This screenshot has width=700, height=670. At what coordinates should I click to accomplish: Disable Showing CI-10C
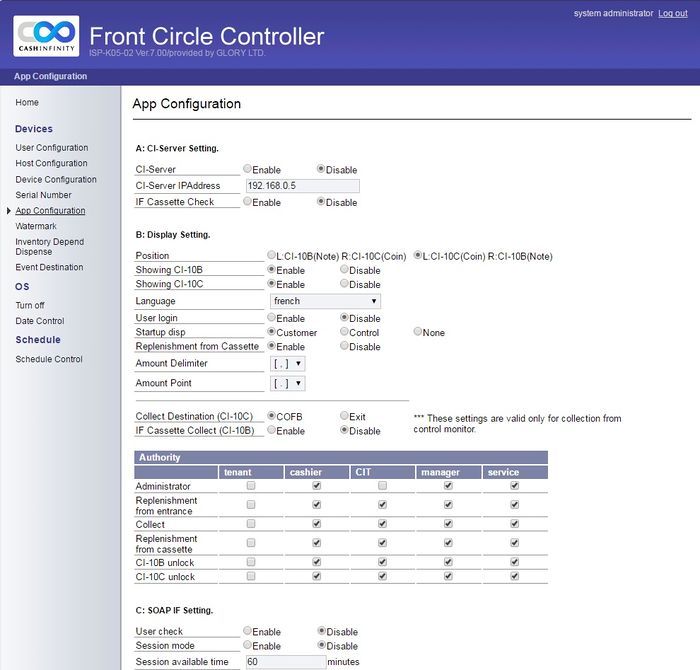(344, 283)
